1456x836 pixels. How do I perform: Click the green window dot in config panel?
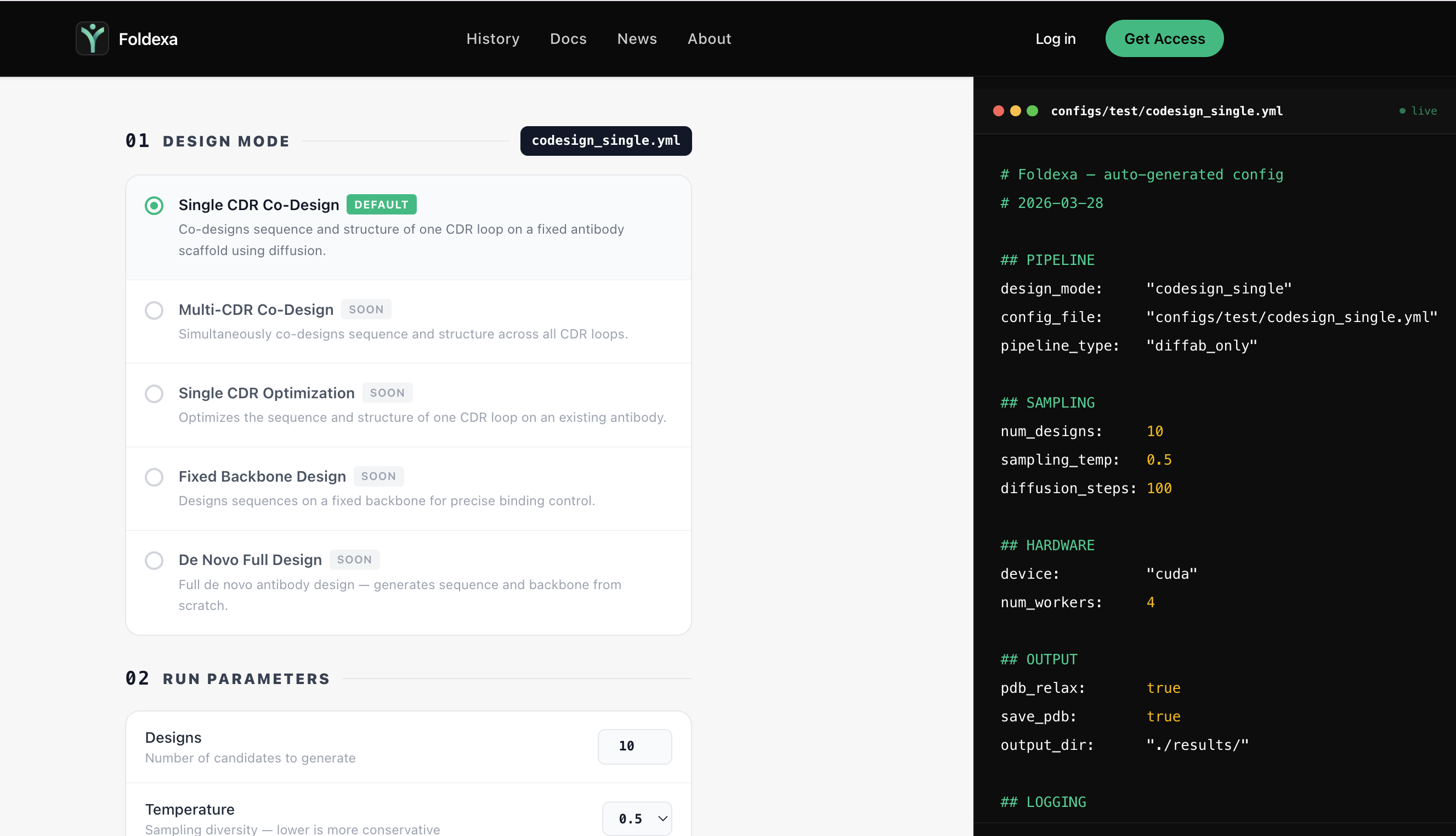(x=1032, y=111)
